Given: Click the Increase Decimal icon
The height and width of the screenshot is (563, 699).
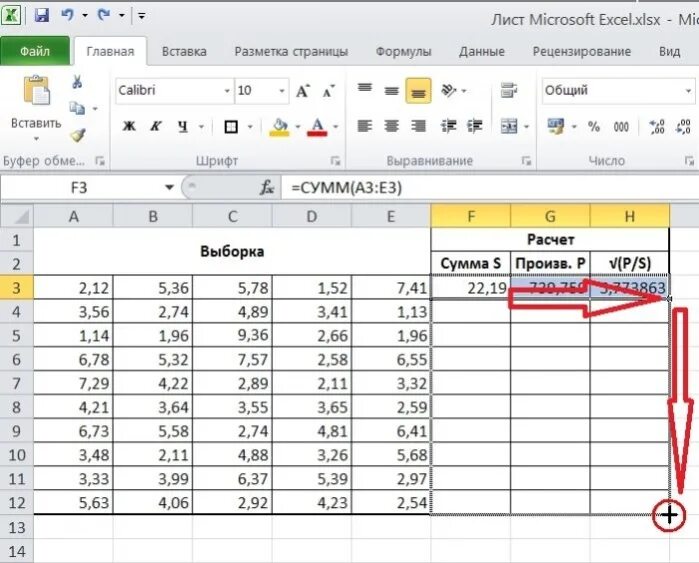Looking at the screenshot, I should pyautogui.click(x=657, y=127).
